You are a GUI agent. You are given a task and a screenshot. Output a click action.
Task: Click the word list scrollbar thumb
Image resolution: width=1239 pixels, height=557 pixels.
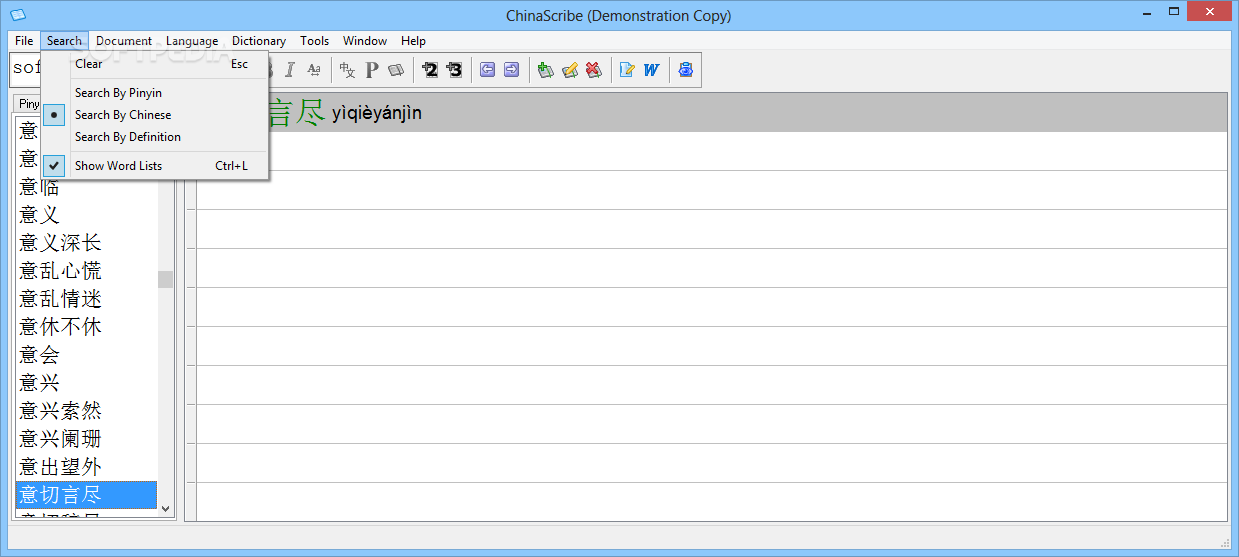point(165,279)
